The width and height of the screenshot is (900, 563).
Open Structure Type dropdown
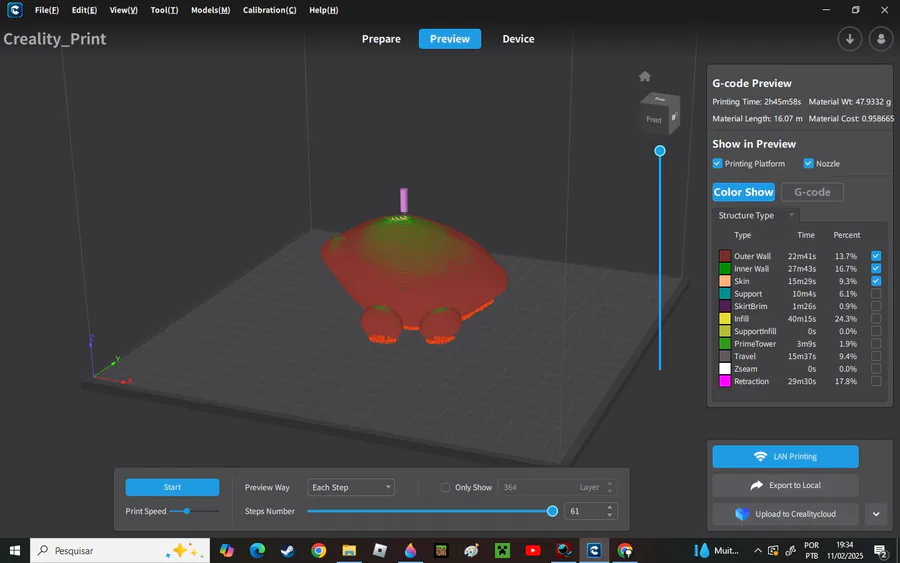(x=757, y=215)
